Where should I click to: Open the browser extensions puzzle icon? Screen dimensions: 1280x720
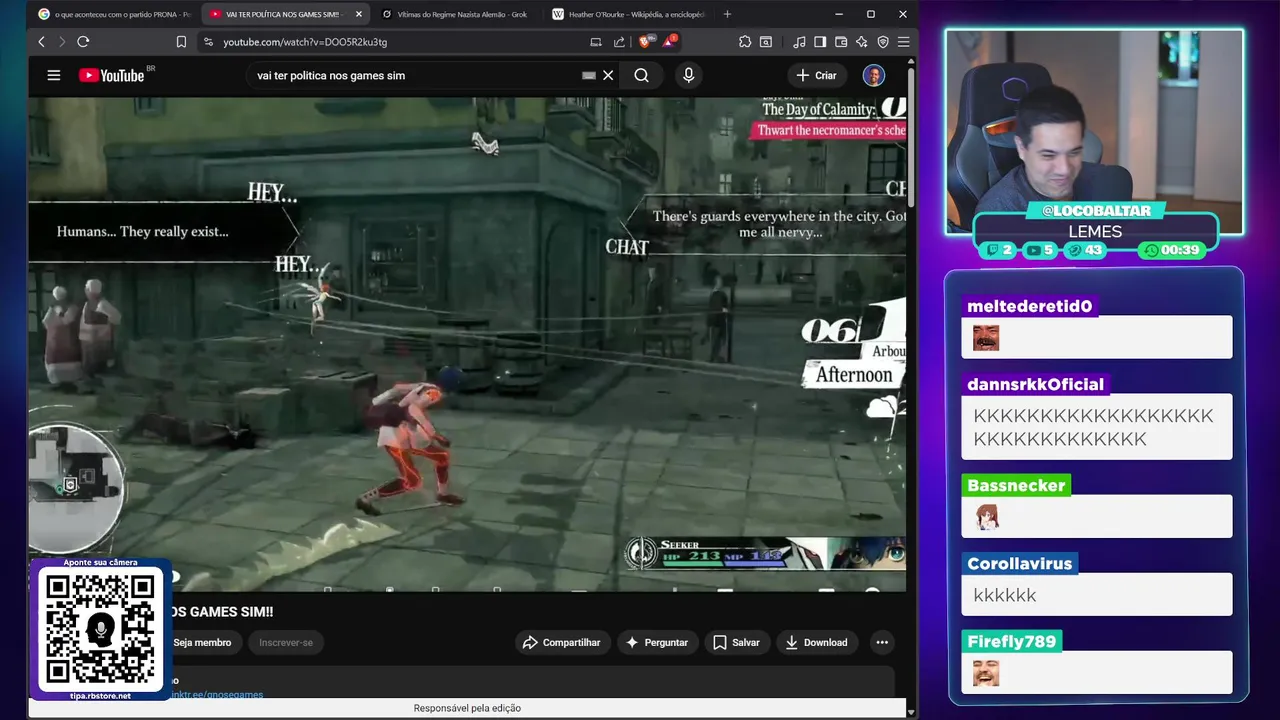[745, 42]
